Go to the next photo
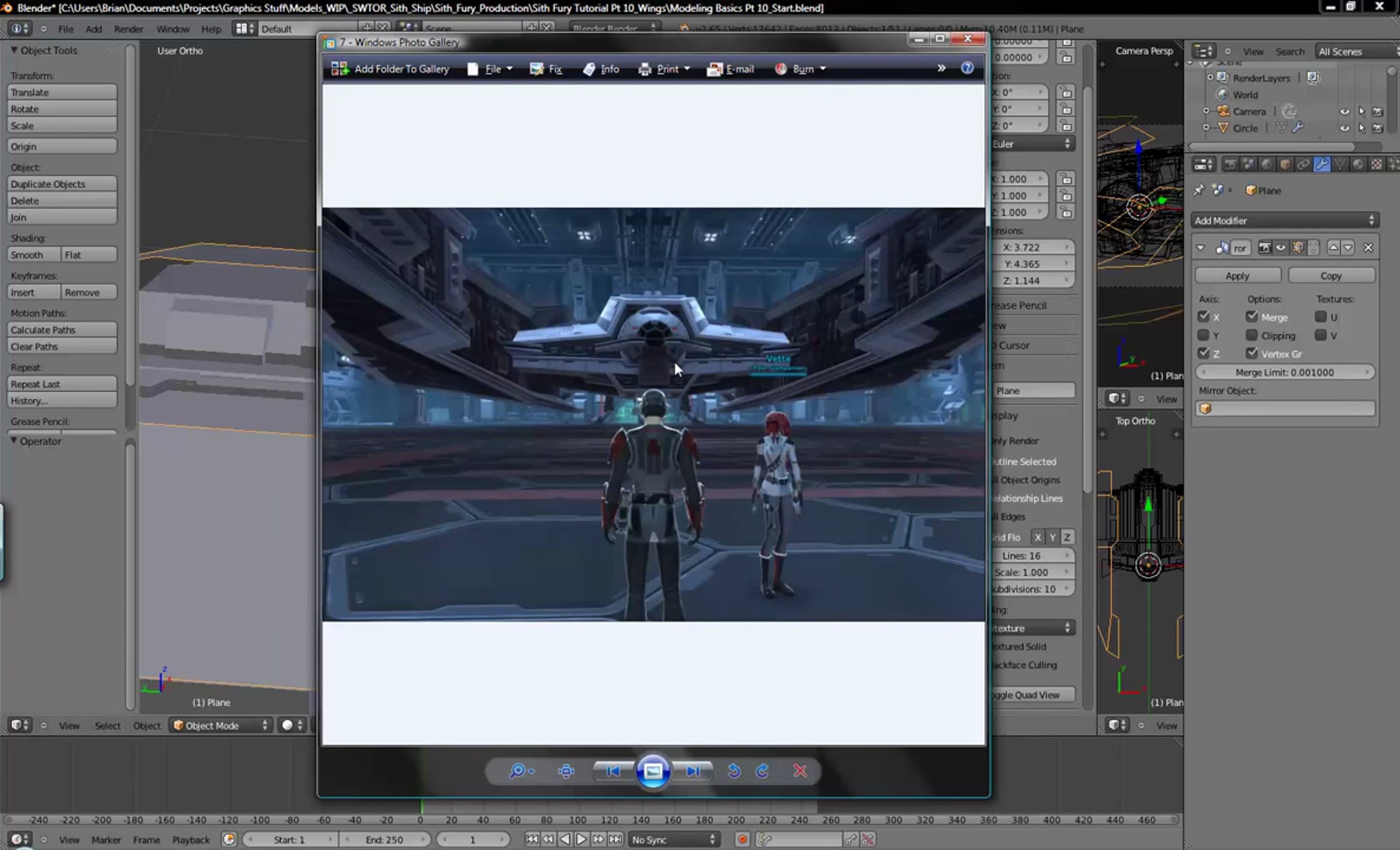 coord(692,771)
